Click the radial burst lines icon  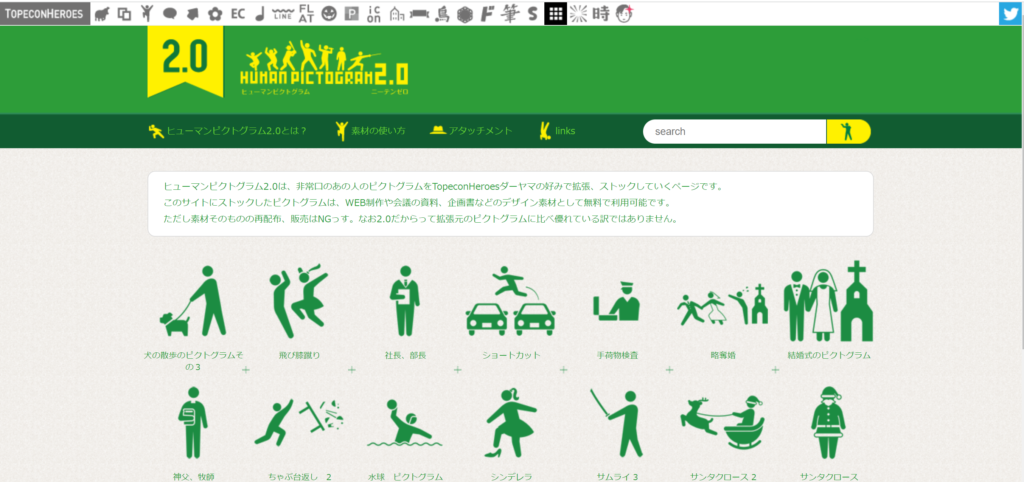click(x=578, y=13)
